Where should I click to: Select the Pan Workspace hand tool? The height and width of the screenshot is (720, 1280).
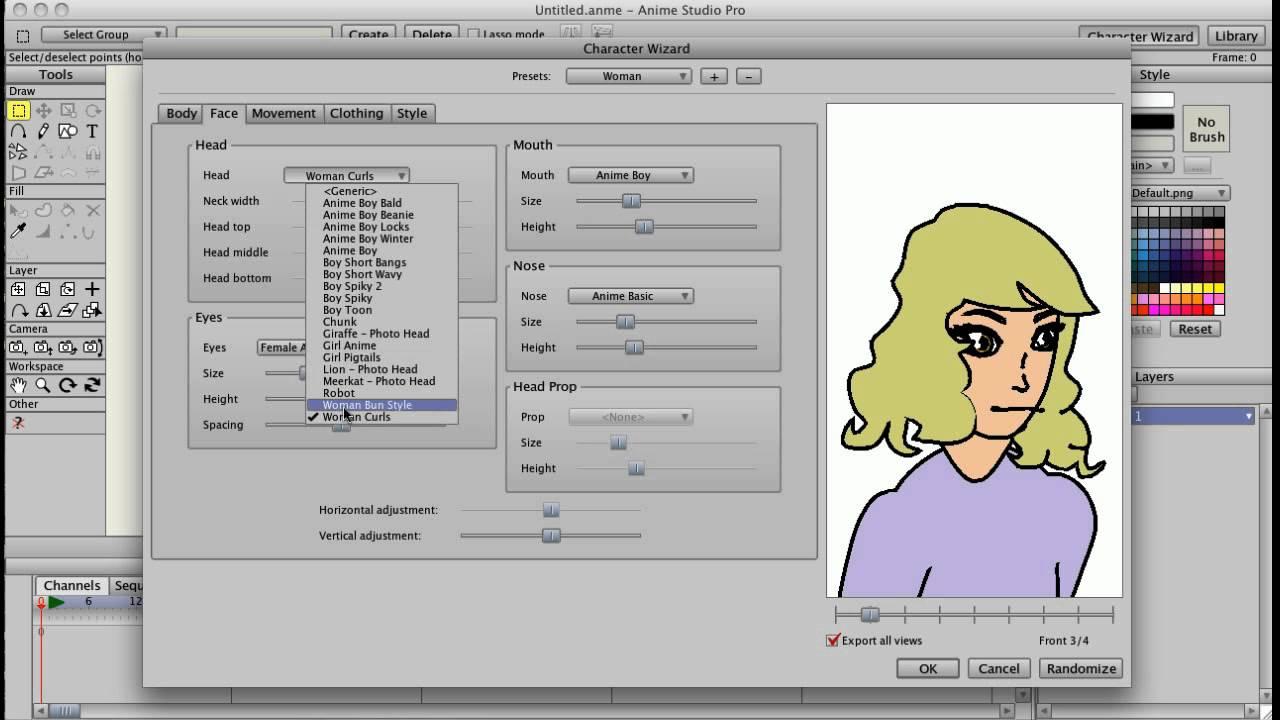click(18, 385)
